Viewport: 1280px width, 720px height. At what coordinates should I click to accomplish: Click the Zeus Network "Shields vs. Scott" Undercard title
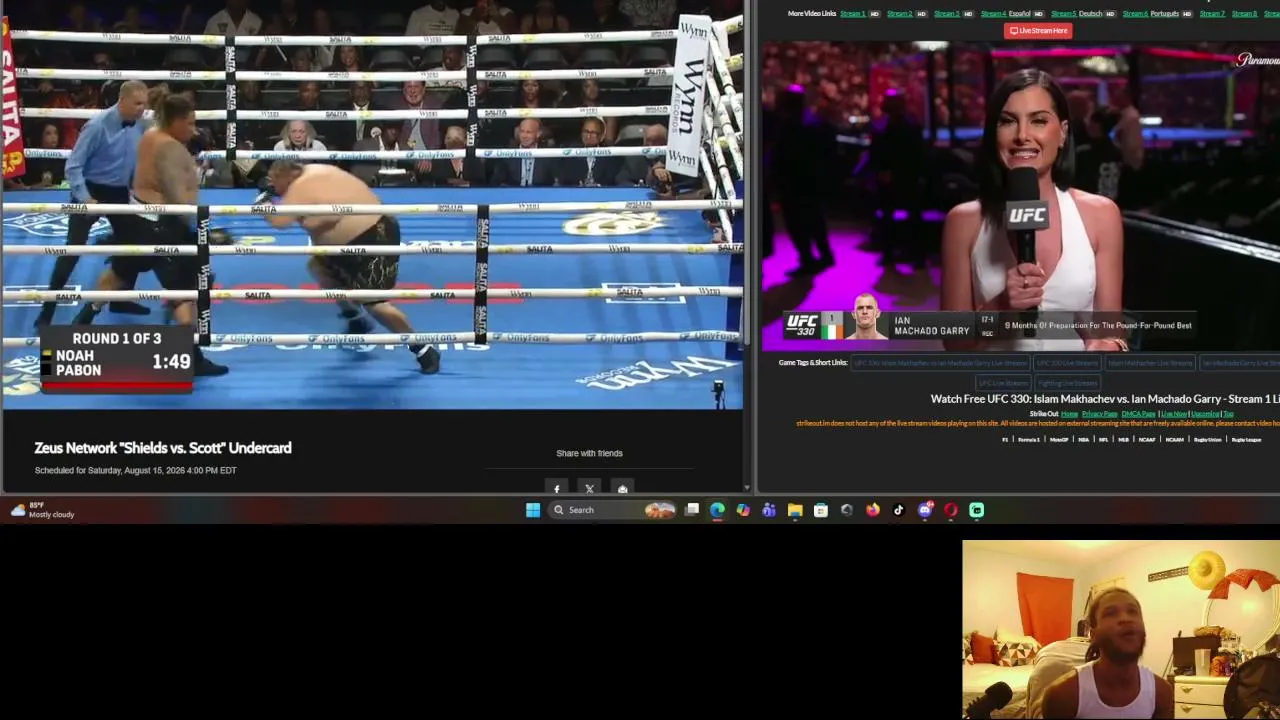[x=163, y=448]
